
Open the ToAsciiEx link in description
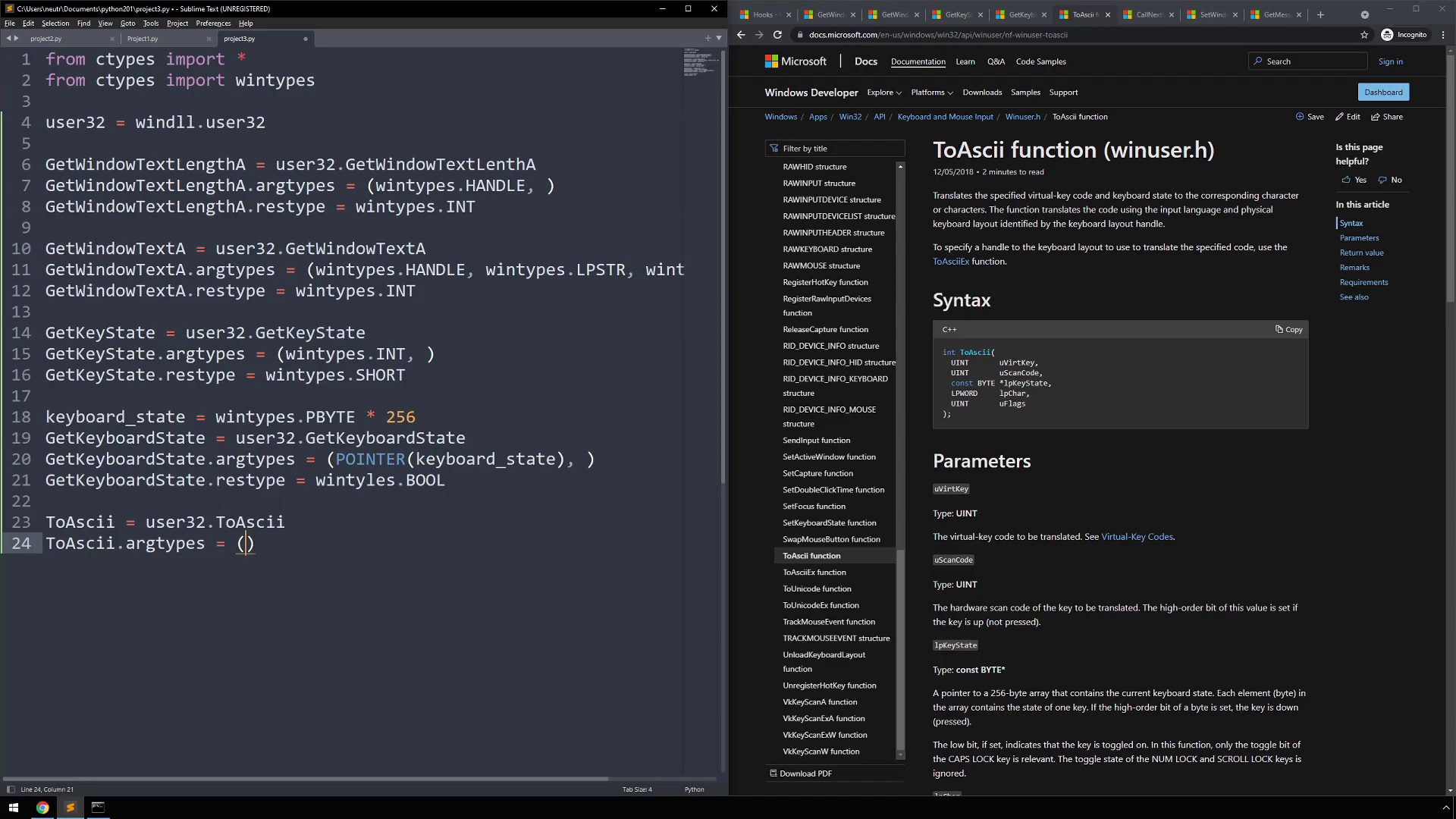point(951,262)
